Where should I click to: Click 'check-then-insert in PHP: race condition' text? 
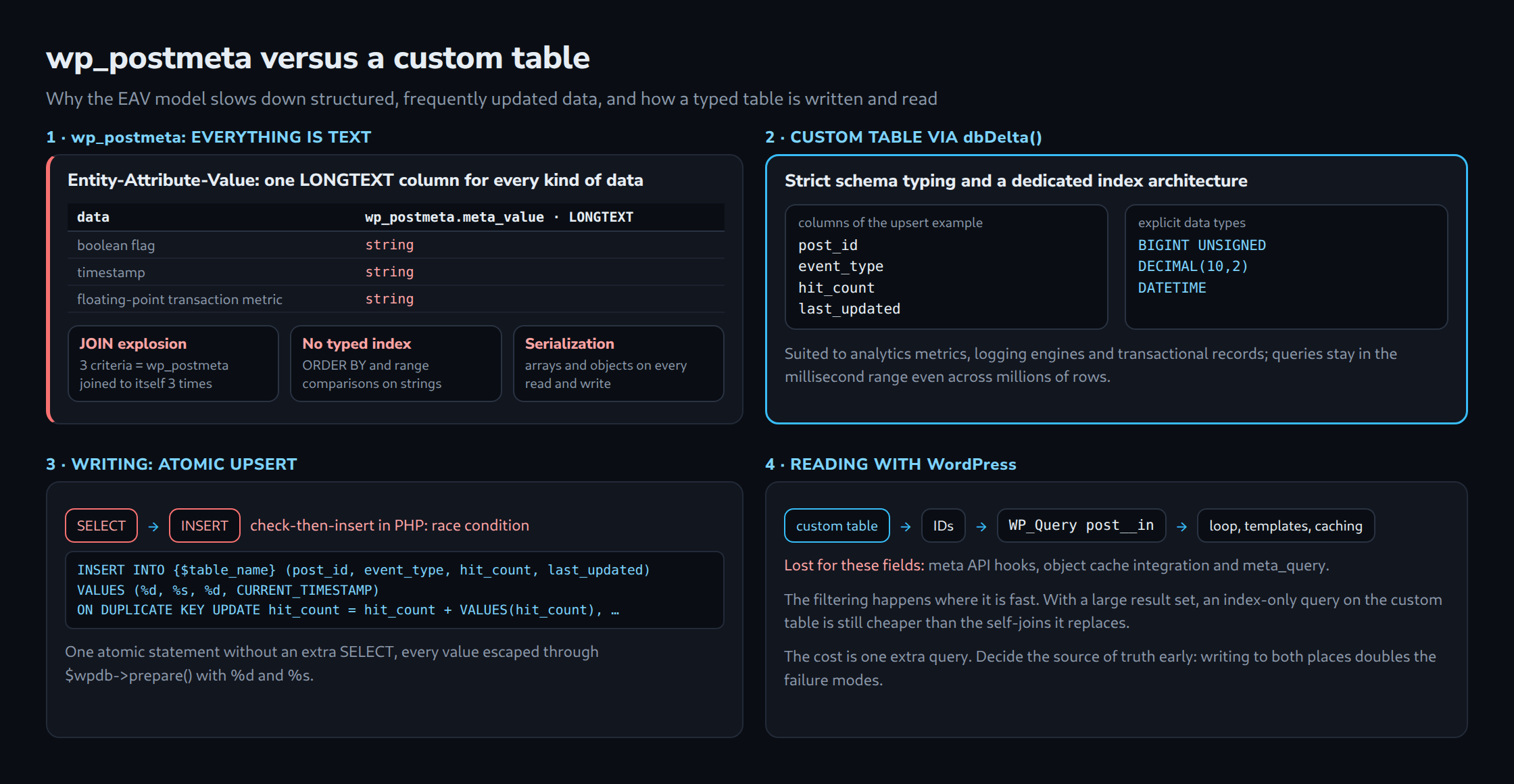[x=389, y=525]
